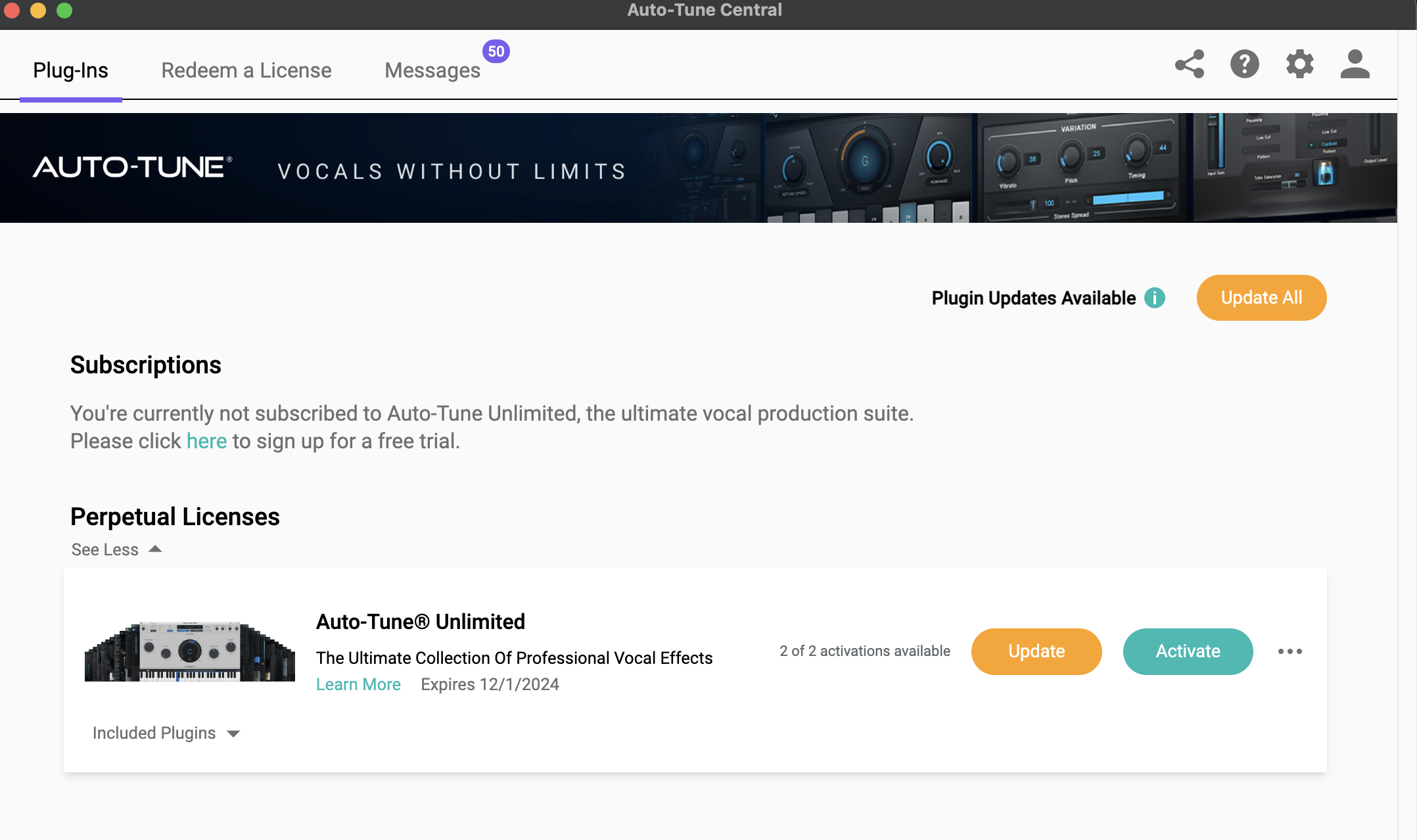Select the Plug-Ins tab

pyautogui.click(x=70, y=70)
